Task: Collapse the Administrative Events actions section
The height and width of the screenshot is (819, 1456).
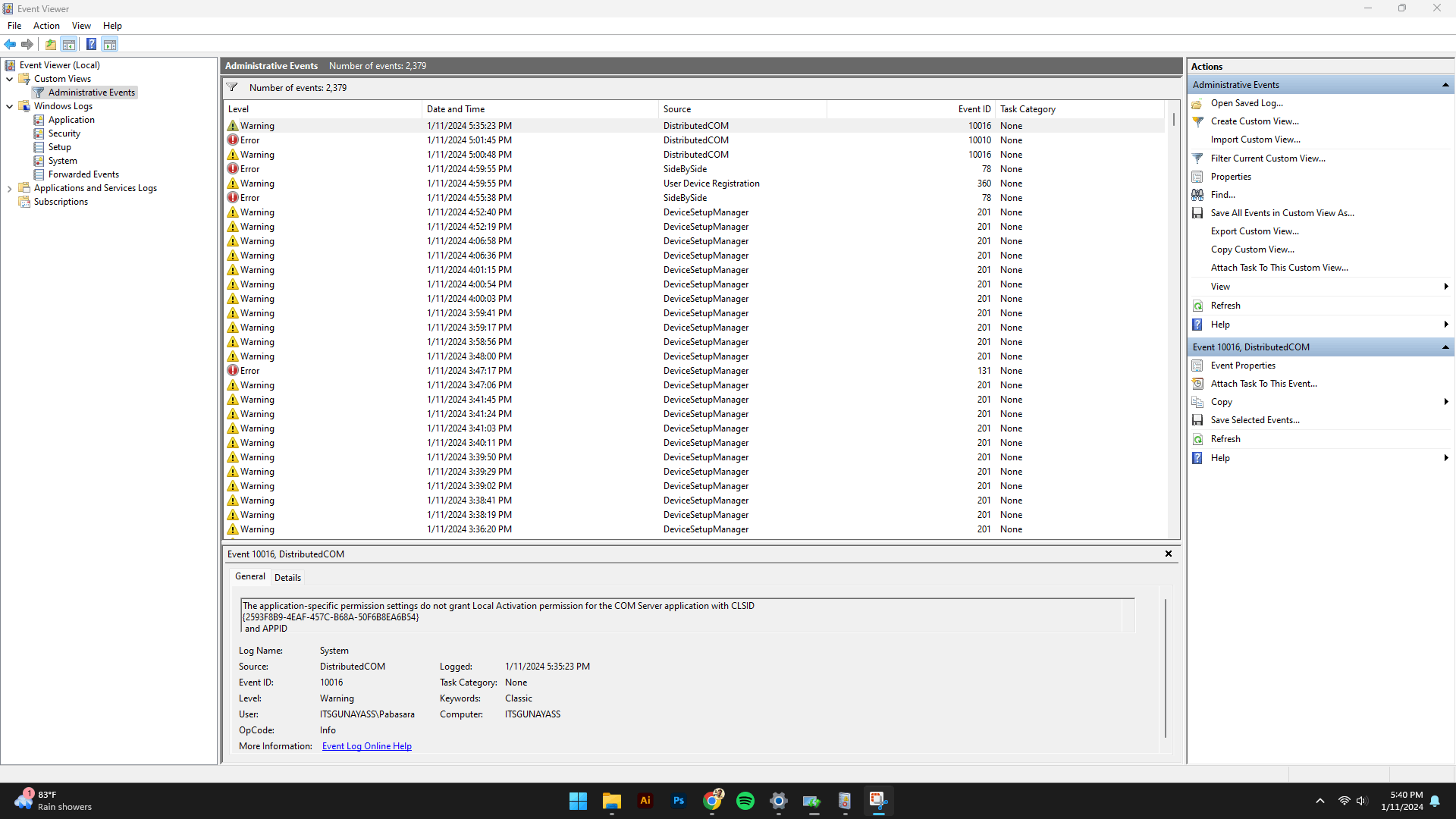Action: point(1445,85)
